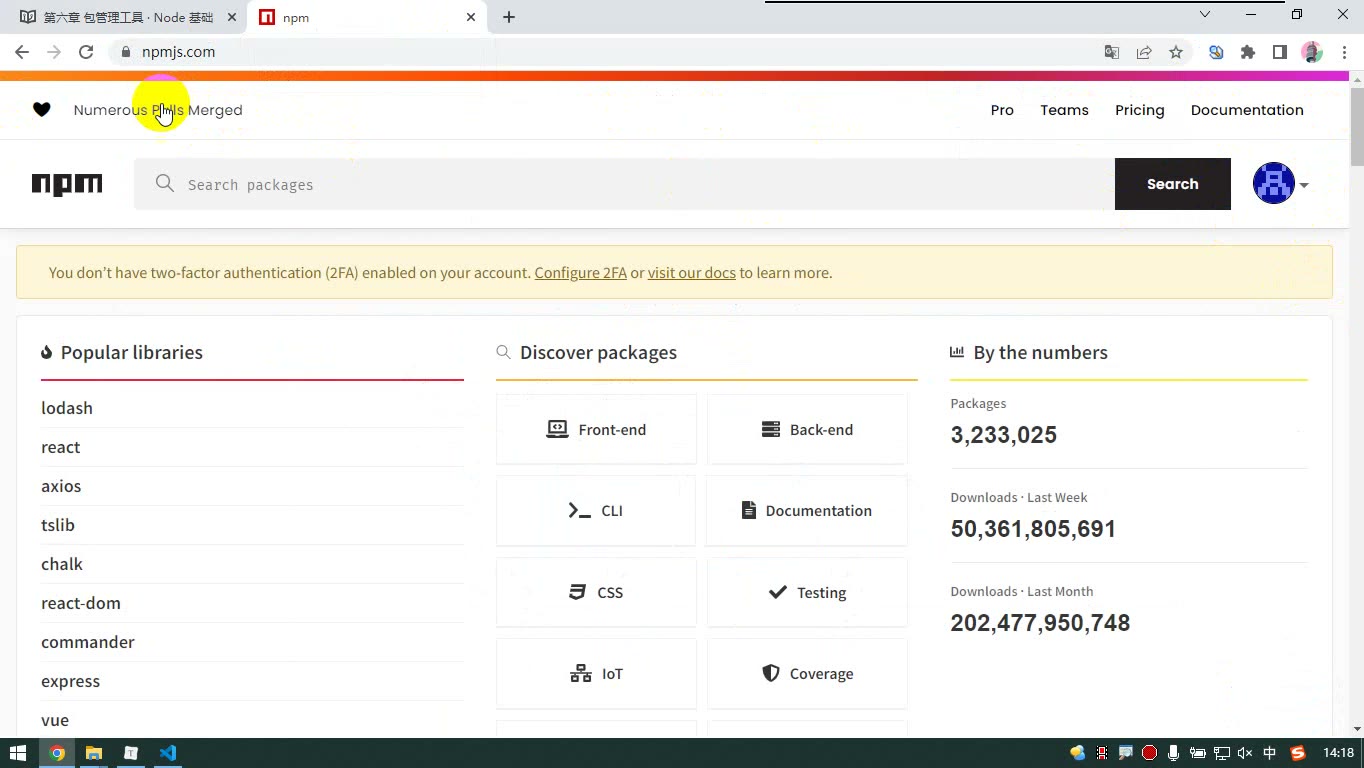Go back in browser
Image resolution: width=1364 pixels, height=768 pixels.
coord(22,52)
